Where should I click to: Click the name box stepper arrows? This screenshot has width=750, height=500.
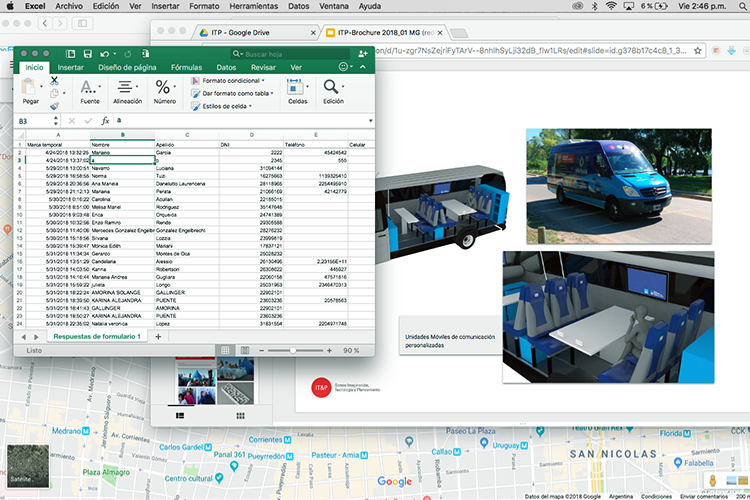click(x=55, y=121)
